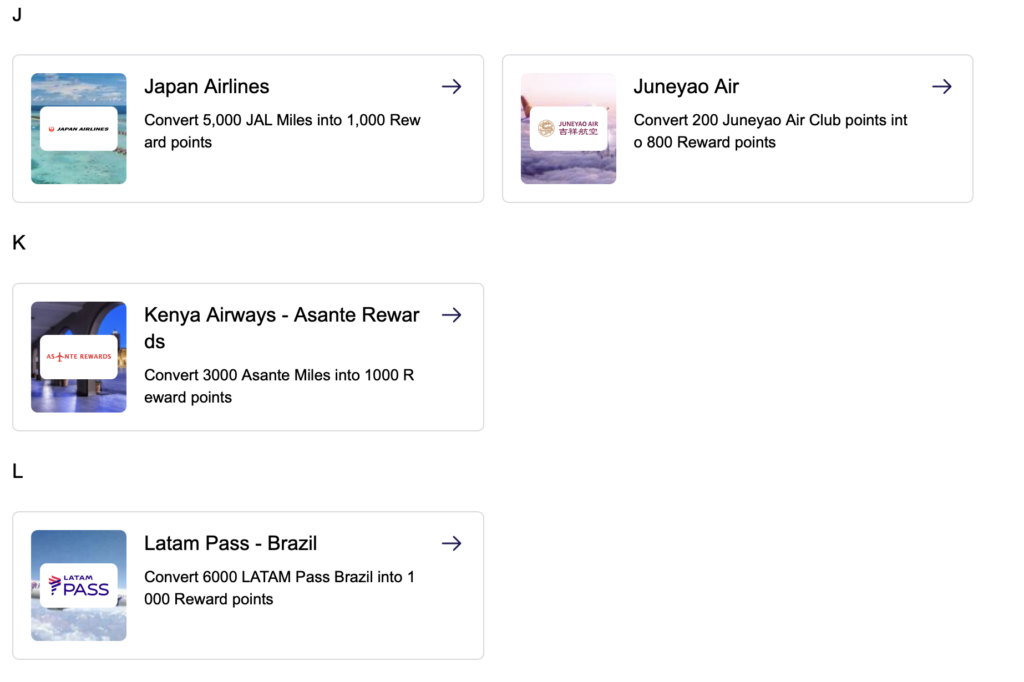Image resolution: width=1024 pixels, height=682 pixels.
Task: Select Kenya Airways - Asante Rewards heading
Action: tap(281, 328)
